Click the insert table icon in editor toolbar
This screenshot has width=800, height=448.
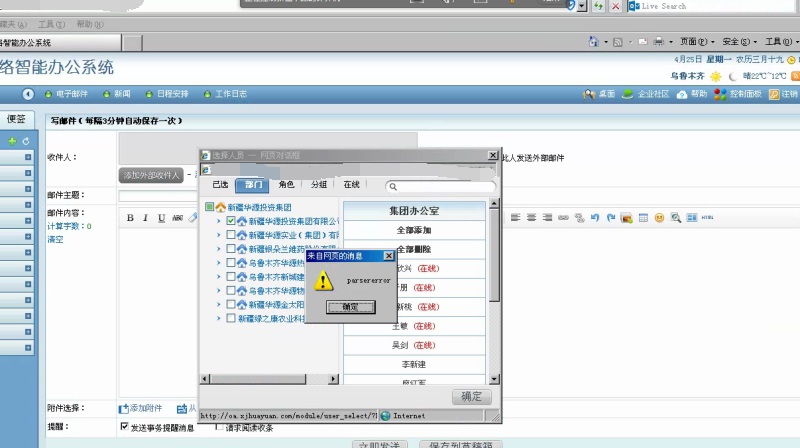[643, 218]
